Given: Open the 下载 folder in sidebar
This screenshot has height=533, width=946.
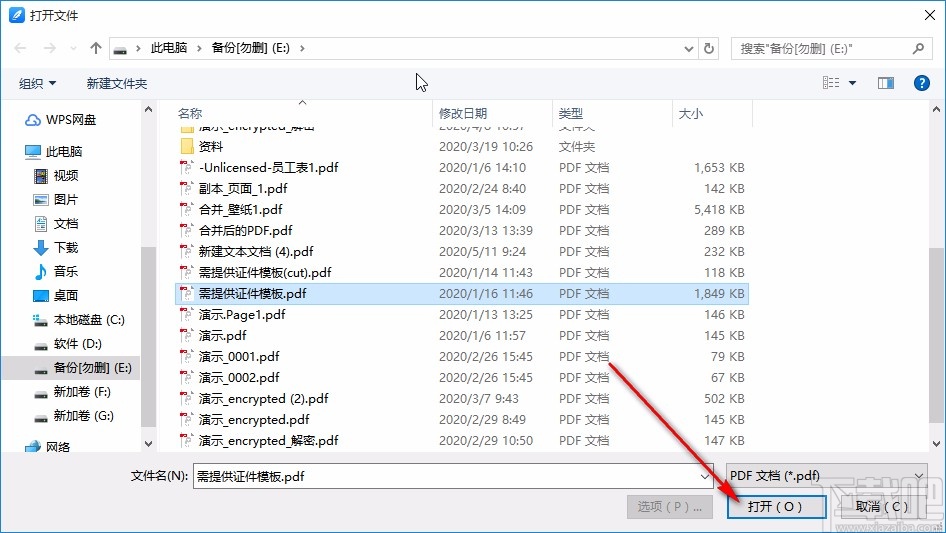Looking at the screenshot, I should click(56, 247).
